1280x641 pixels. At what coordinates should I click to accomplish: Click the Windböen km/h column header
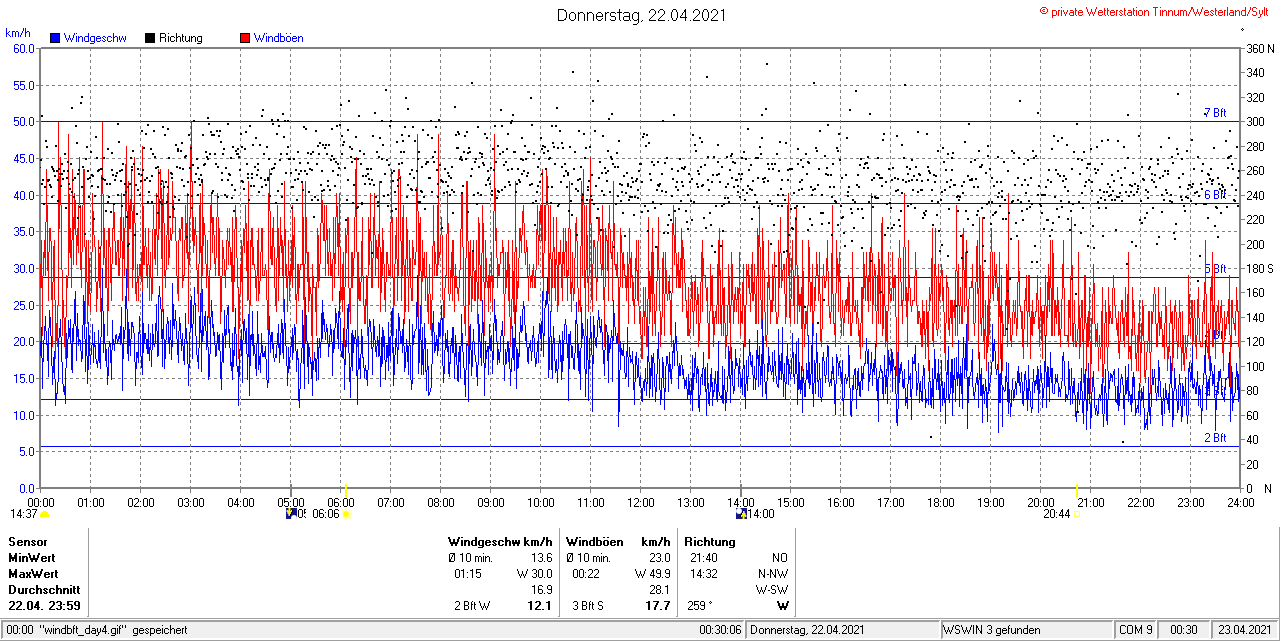click(618, 542)
